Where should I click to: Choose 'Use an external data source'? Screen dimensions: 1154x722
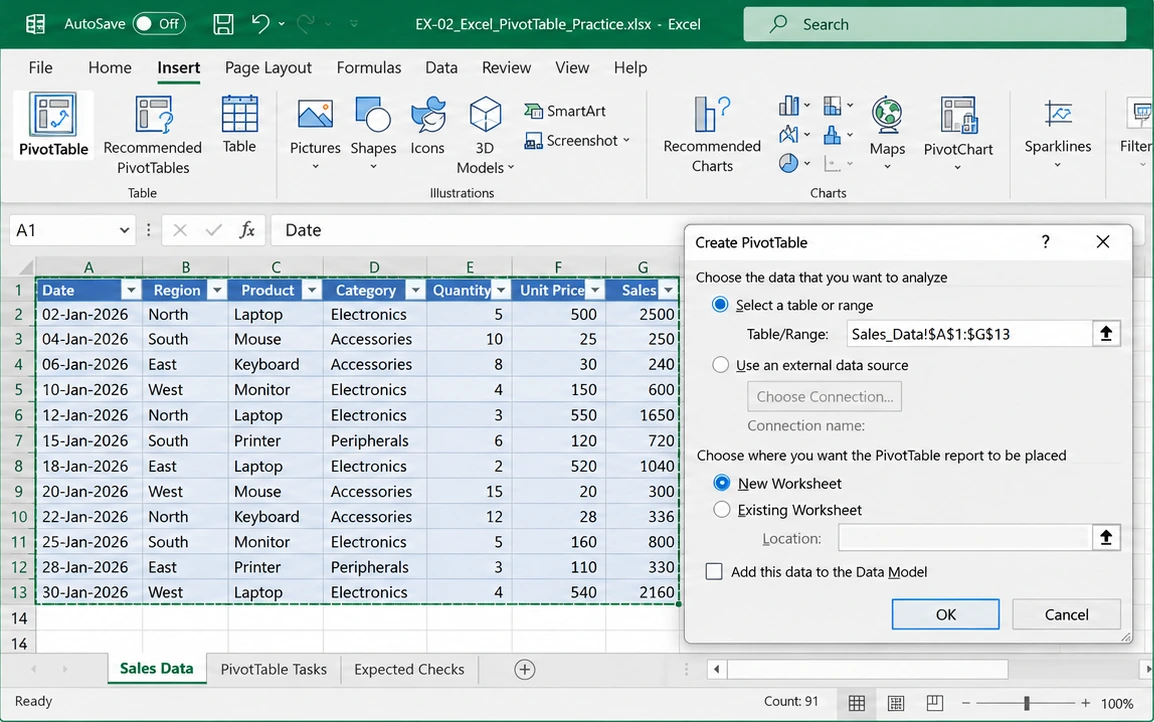(x=721, y=365)
